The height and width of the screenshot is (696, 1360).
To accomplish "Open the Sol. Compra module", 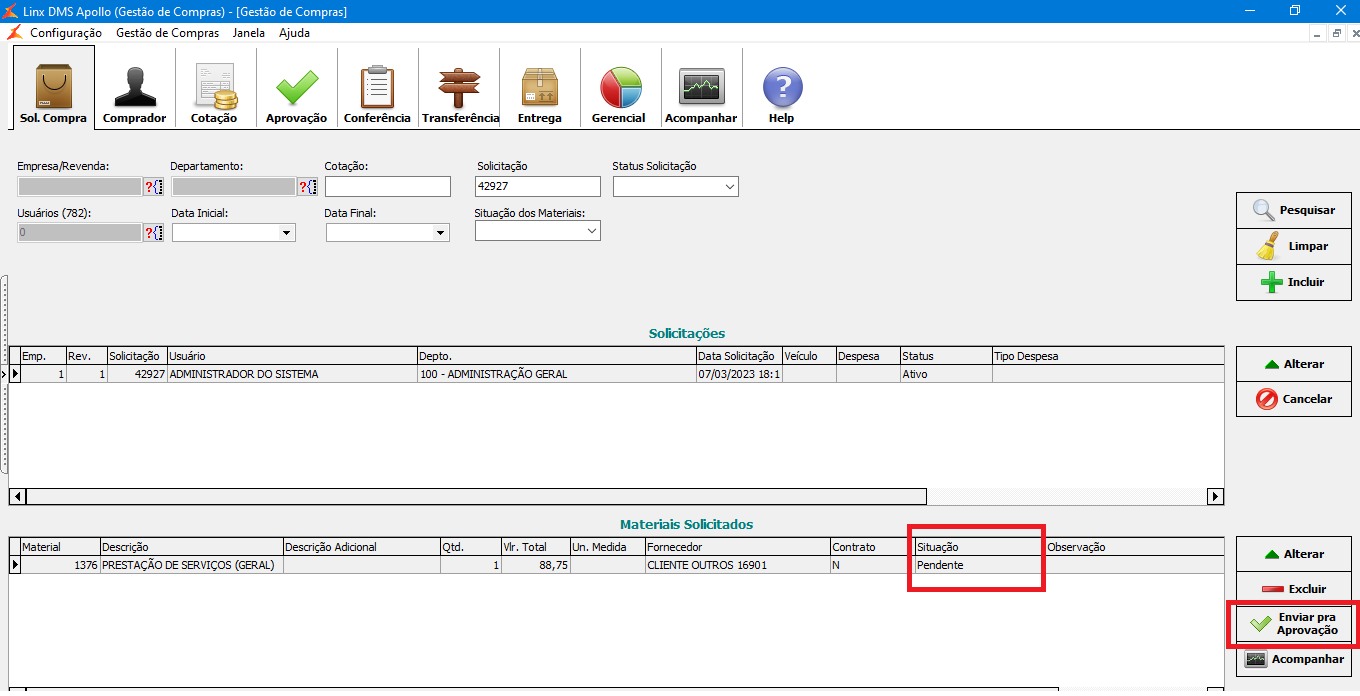I will [x=53, y=88].
